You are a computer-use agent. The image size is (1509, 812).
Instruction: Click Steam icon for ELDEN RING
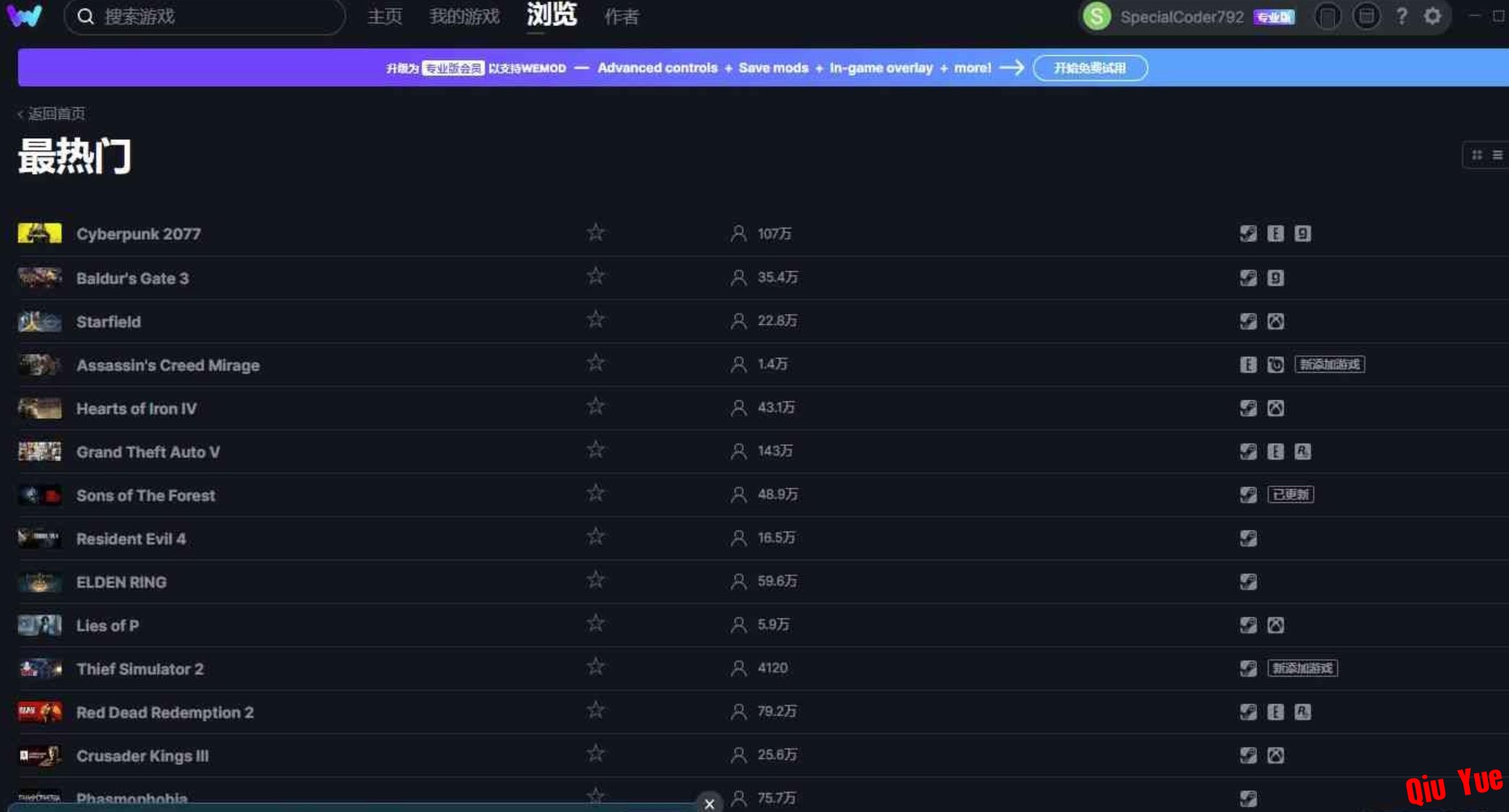[1248, 582]
